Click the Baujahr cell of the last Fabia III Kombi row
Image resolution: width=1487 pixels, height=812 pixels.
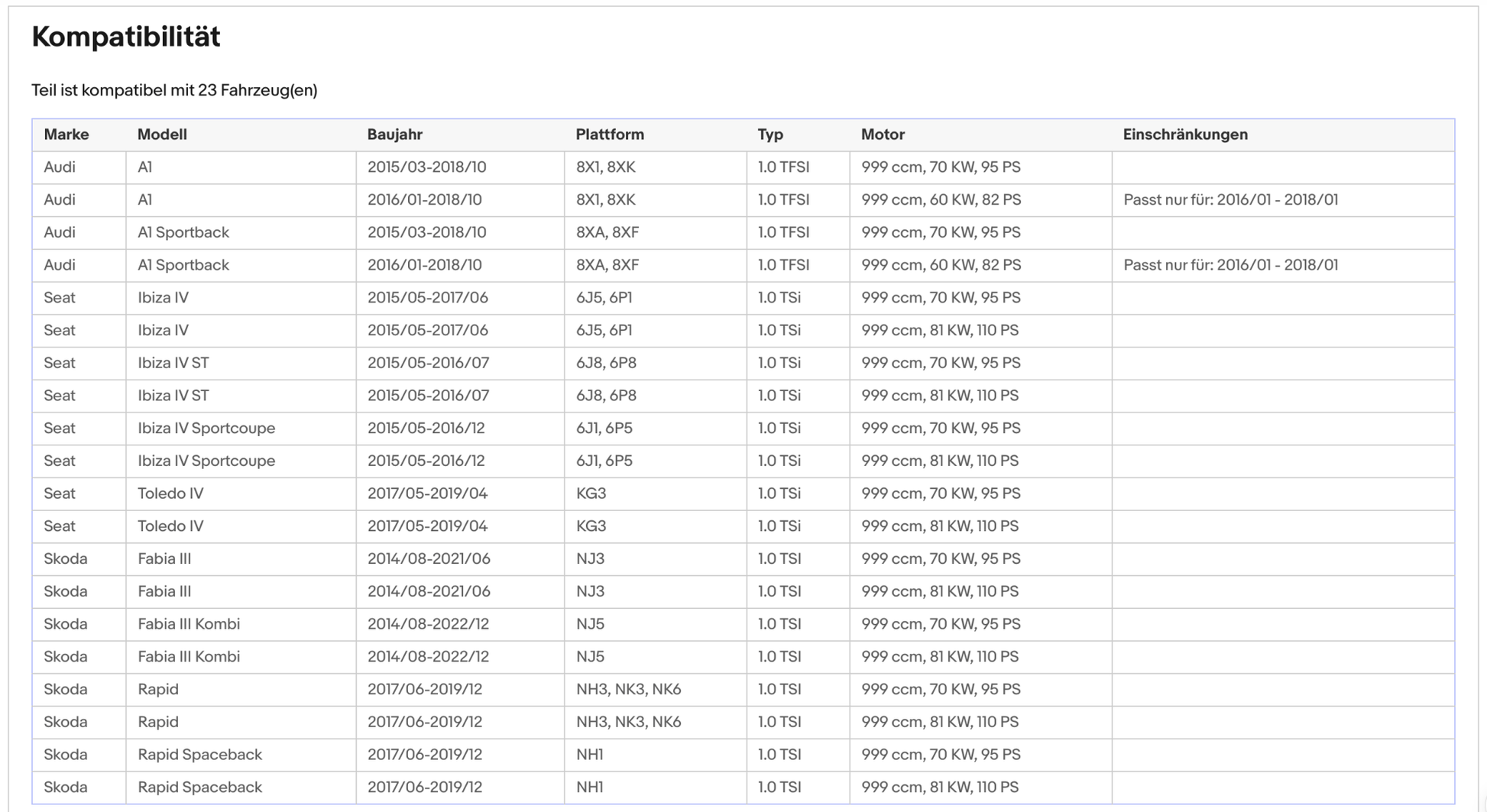pos(428,657)
